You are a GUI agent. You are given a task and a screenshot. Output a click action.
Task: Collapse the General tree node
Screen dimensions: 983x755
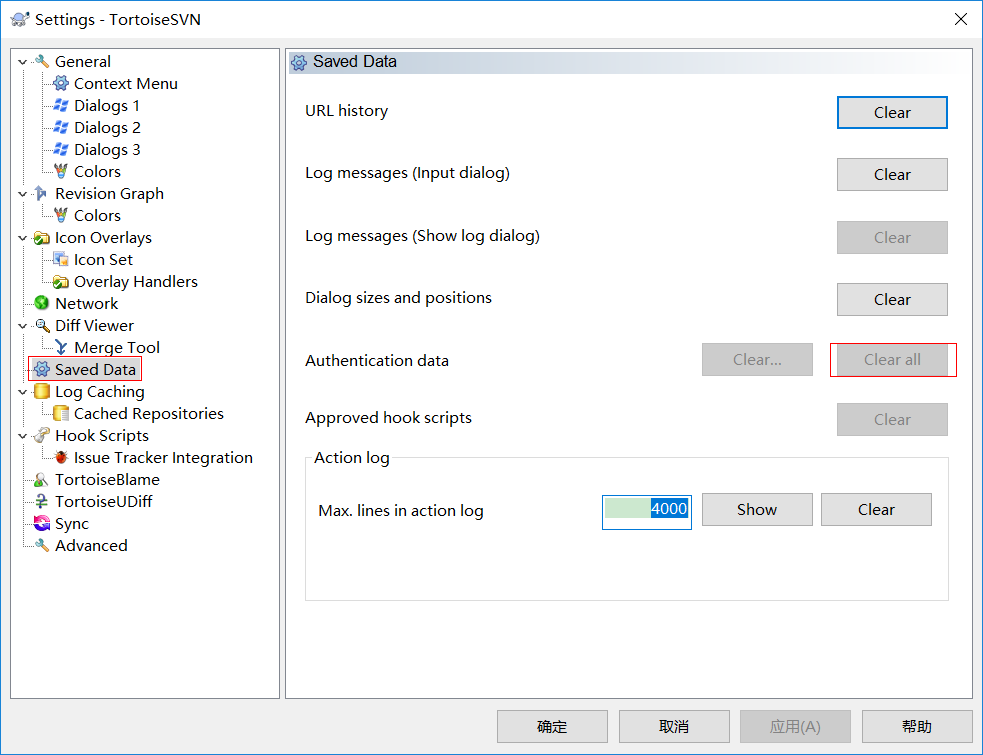click(23, 62)
